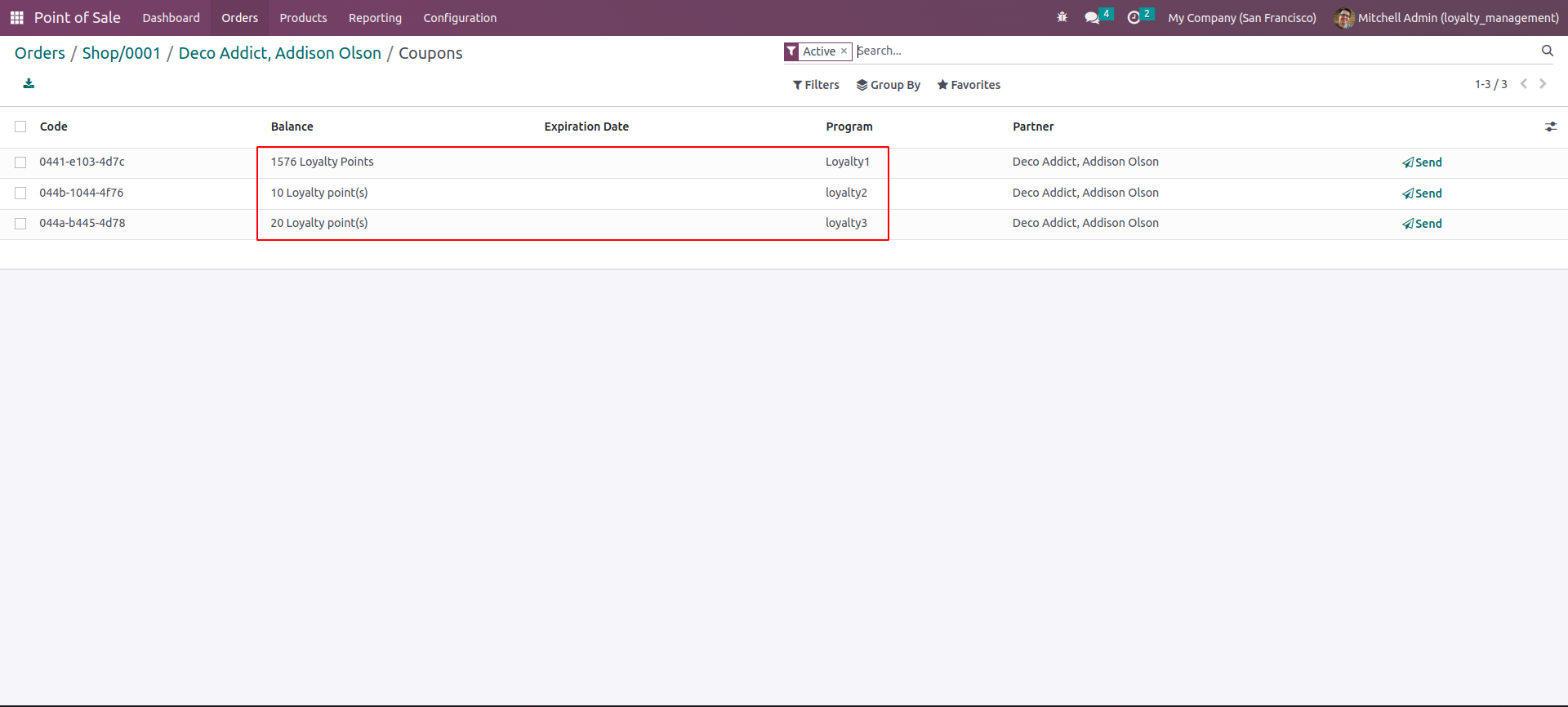Image resolution: width=1568 pixels, height=707 pixels.
Task: Check the row for coupon 0441-e103-4d7c
Action: click(x=20, y=162)
